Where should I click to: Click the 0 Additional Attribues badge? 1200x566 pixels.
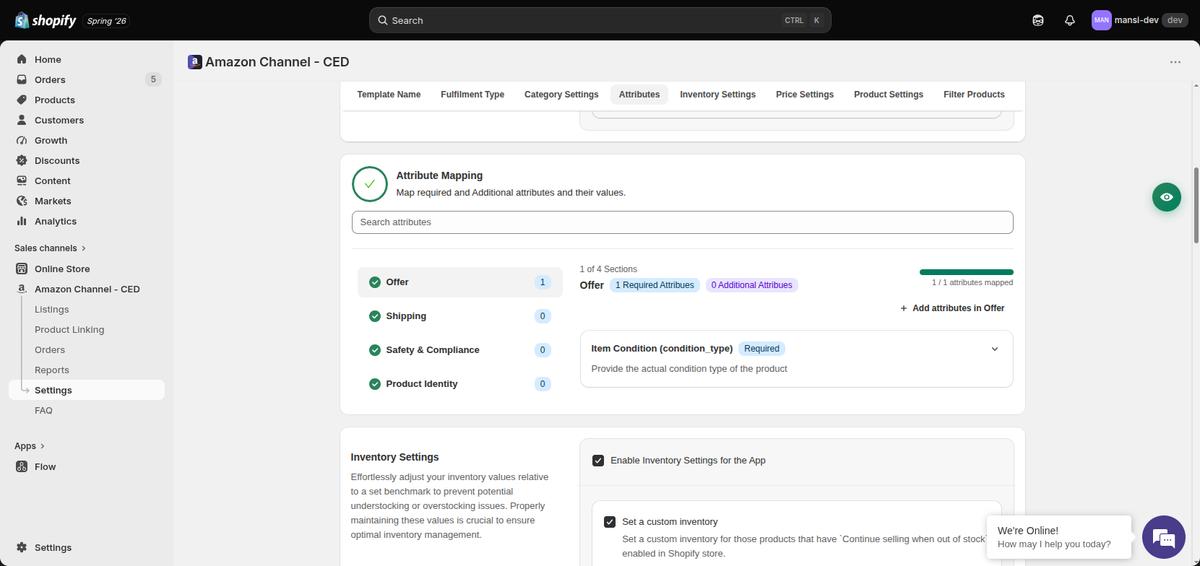pos(752,285)
